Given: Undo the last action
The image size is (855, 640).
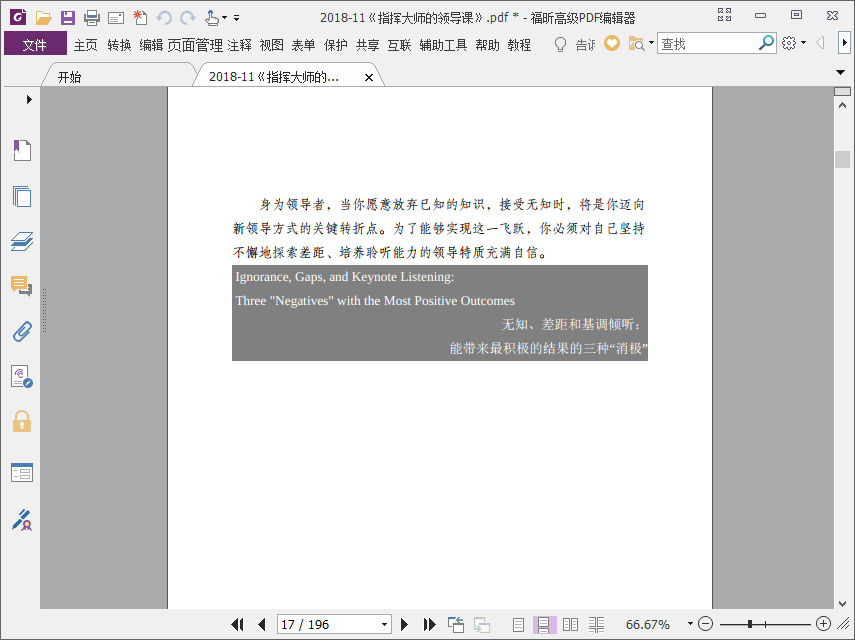Looking at the screenshot, I should tap(164, 18).
